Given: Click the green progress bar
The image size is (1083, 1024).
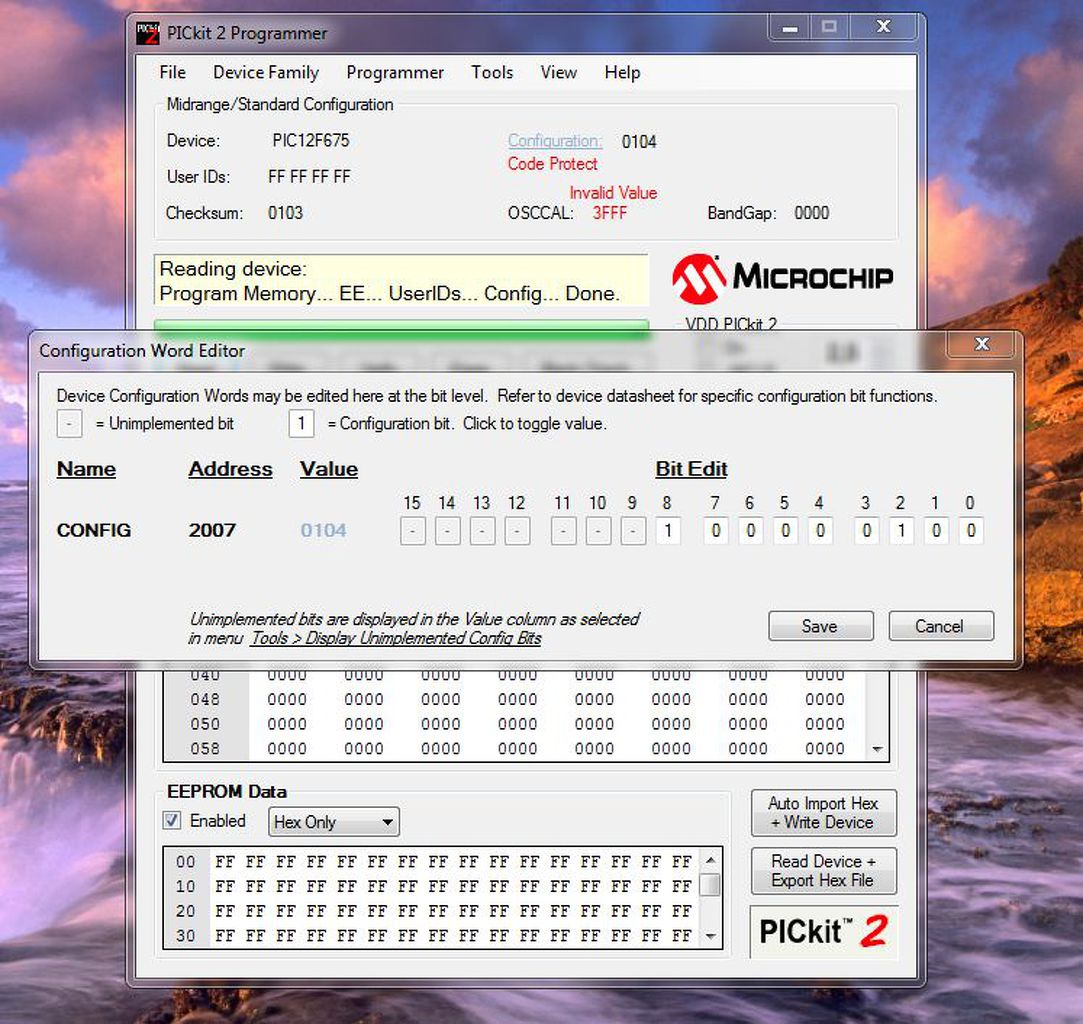Looking at the screenshot, I should click(401, 327).
